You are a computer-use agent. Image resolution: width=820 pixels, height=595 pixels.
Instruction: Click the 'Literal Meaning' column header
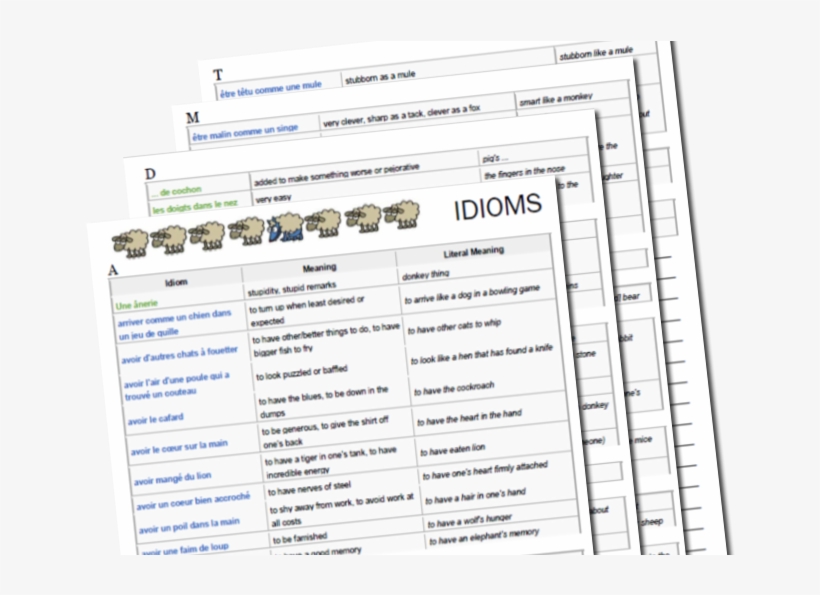tap(473, 252)
